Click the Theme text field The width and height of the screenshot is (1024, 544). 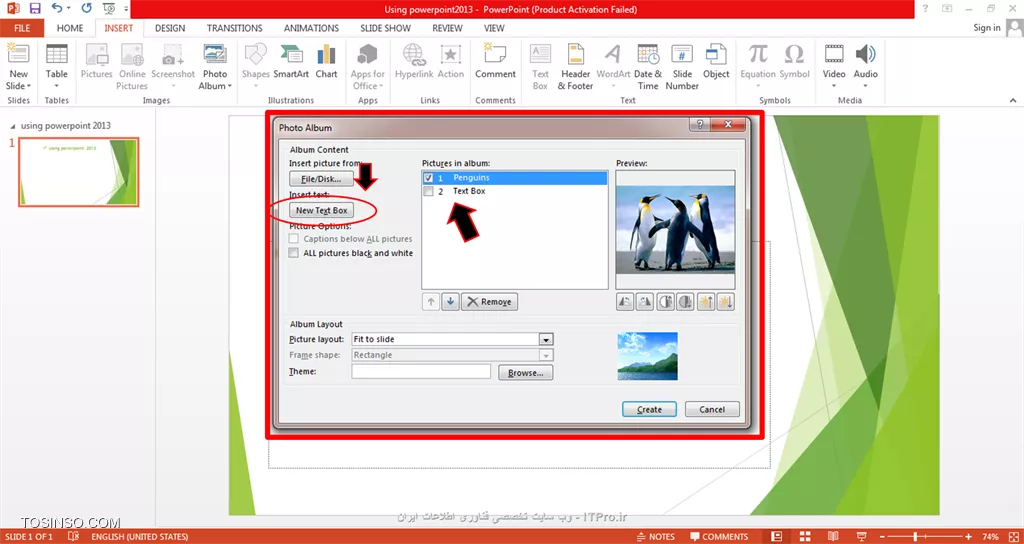click(x=421, y=372)
